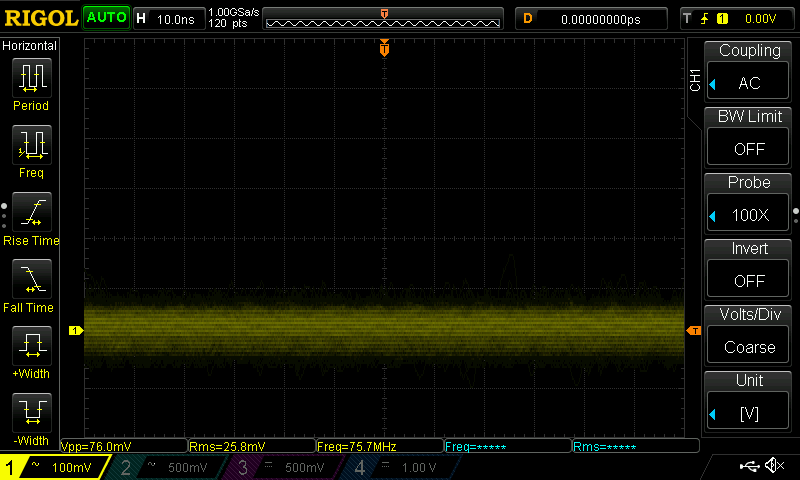Click the RIGOL logo
The image size is (800, 480).
click(x=40, y=18)
